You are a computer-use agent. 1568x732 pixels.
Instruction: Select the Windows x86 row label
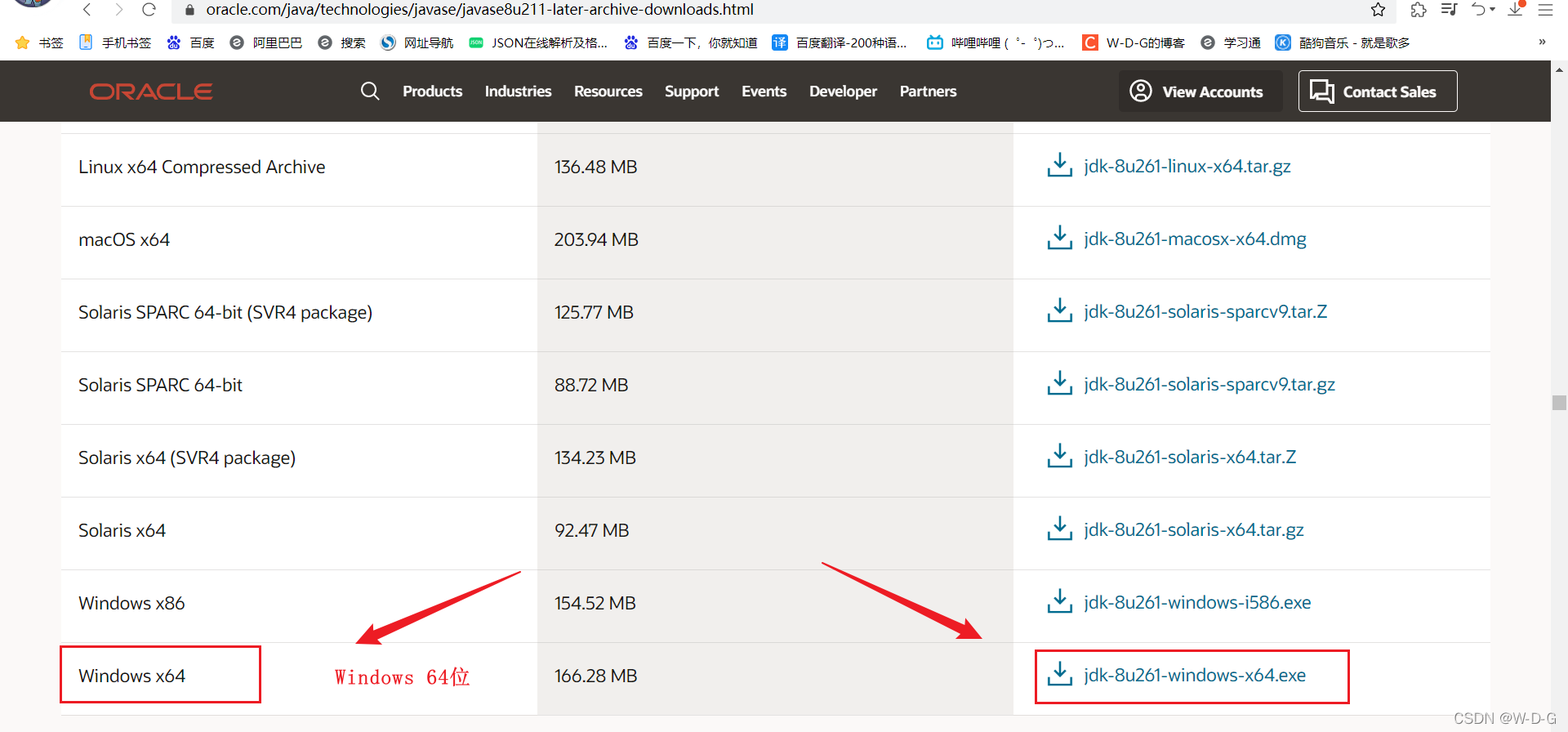131,603
